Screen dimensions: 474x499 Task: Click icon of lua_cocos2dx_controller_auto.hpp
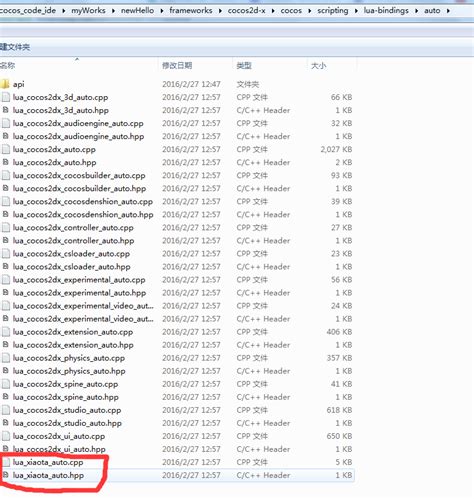click(6, 240)
